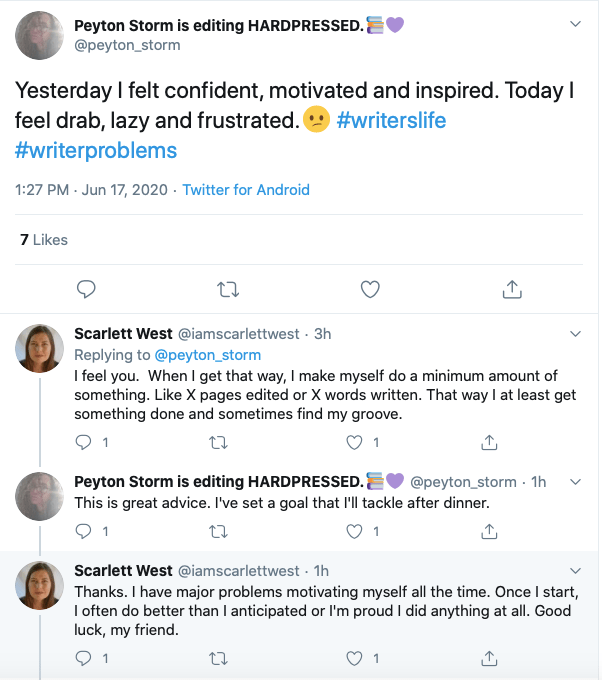Open the #writerproblems hashtag link
This screenshot has width=602, height=680.
coord(96,151)
